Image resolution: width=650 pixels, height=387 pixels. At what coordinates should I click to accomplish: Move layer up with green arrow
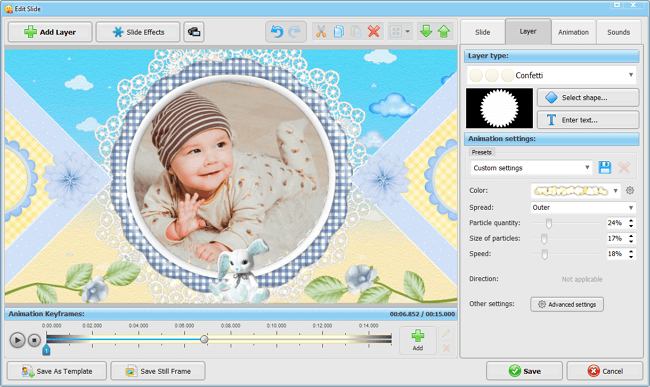444,31
